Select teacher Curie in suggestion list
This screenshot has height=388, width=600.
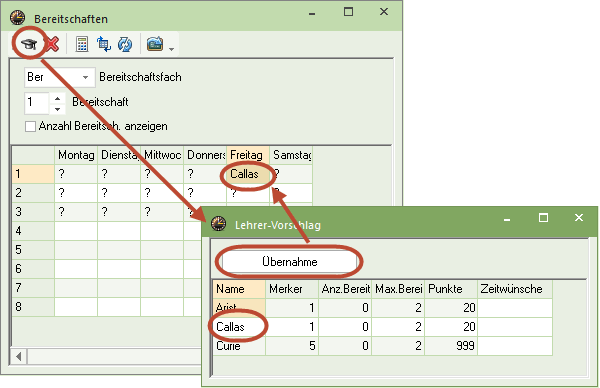(x=239, y=346)
